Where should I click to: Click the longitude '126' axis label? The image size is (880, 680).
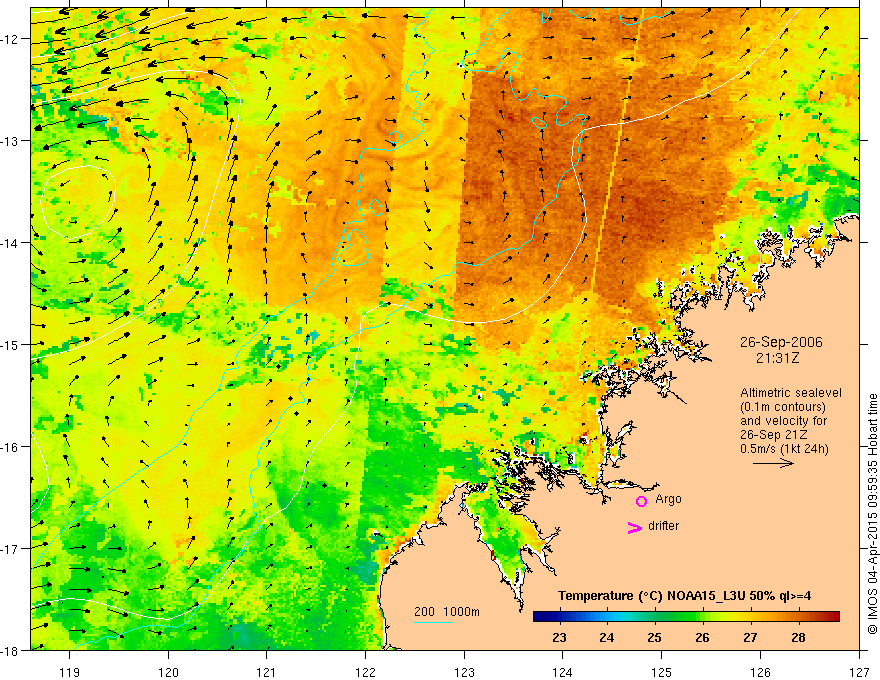pyautogui.click(x=760, y=672)
